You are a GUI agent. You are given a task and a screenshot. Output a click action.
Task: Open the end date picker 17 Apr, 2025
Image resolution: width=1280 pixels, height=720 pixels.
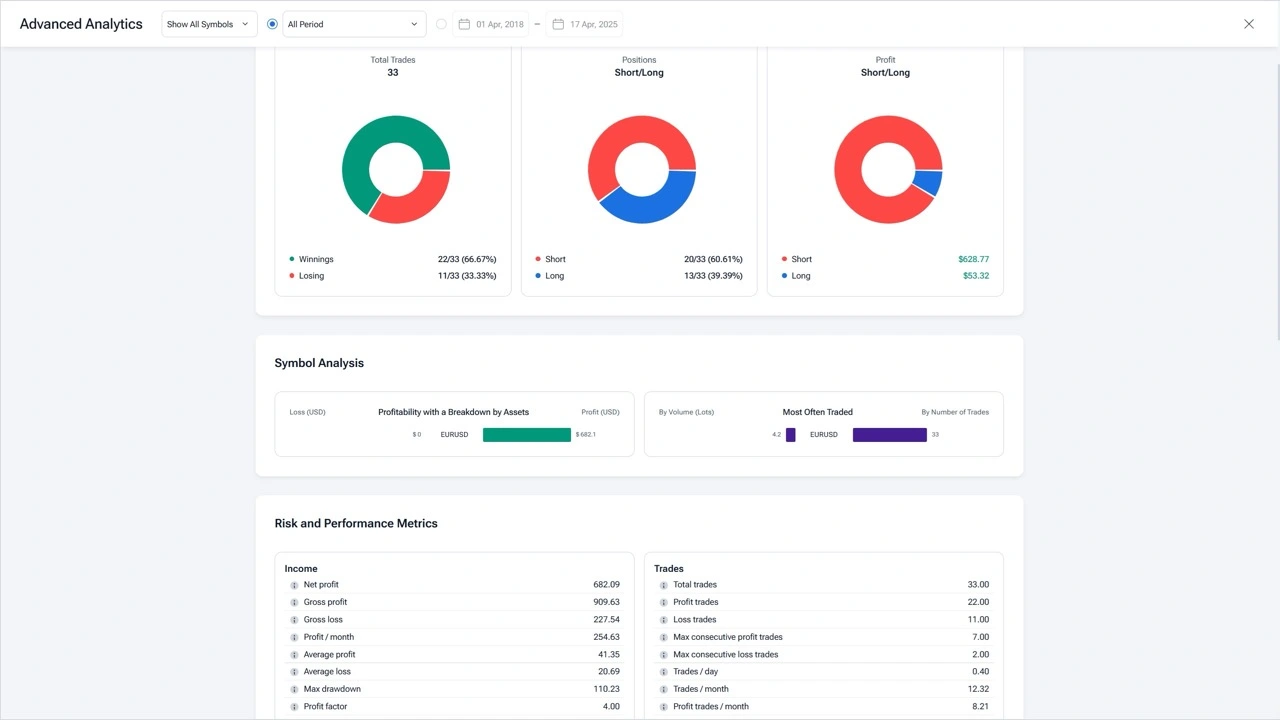coord(584,24)
